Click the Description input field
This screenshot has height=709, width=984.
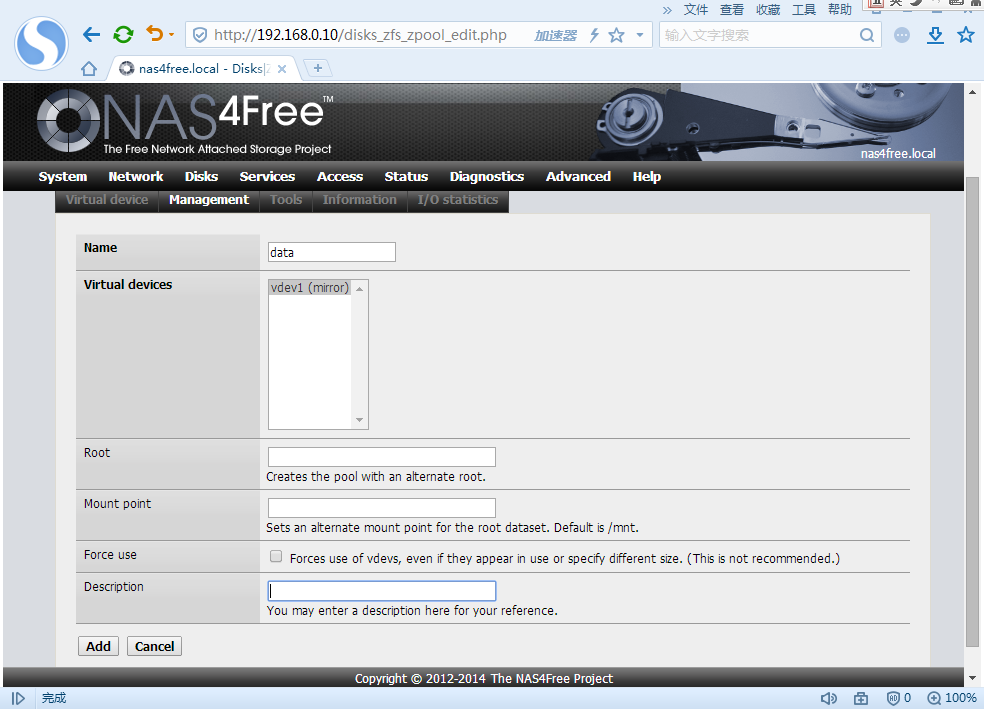tap(382, 590)
